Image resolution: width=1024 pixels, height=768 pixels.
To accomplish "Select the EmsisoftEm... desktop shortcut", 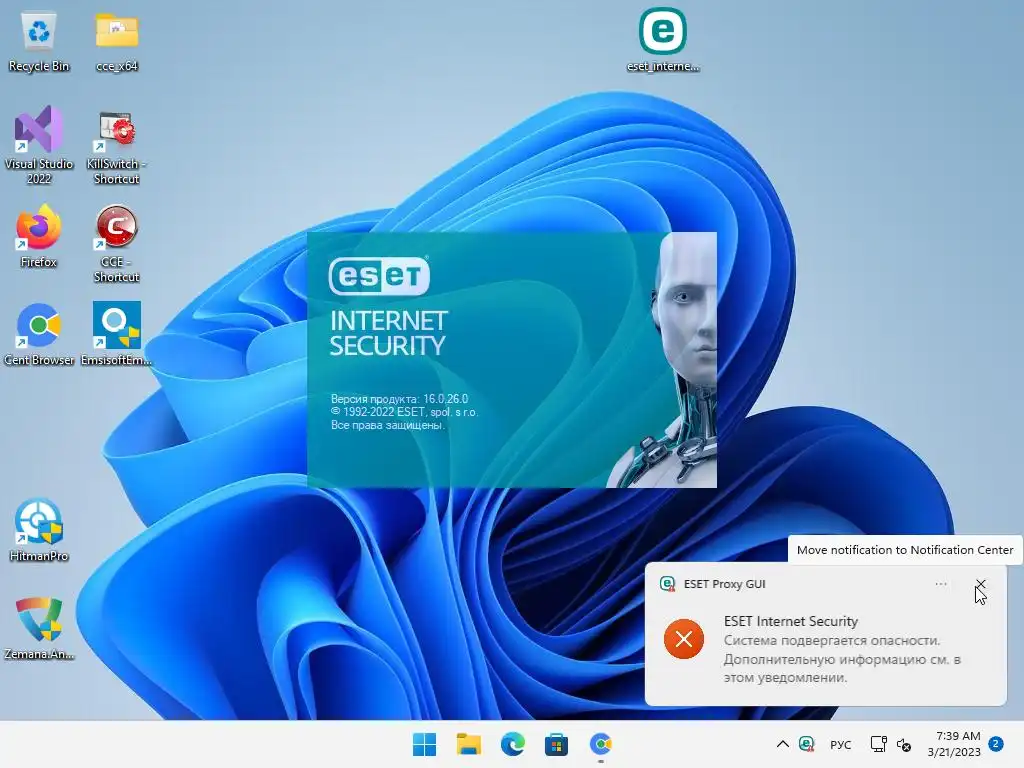I will (116, 334).
